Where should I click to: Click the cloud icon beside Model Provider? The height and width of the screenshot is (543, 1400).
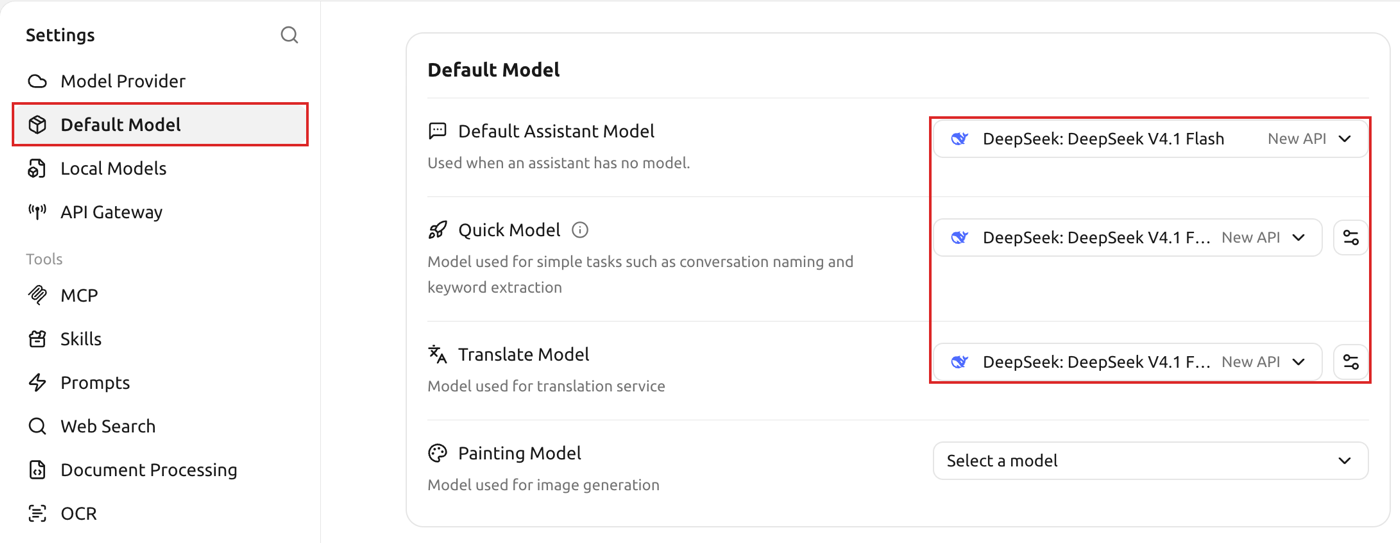[37, 81]
